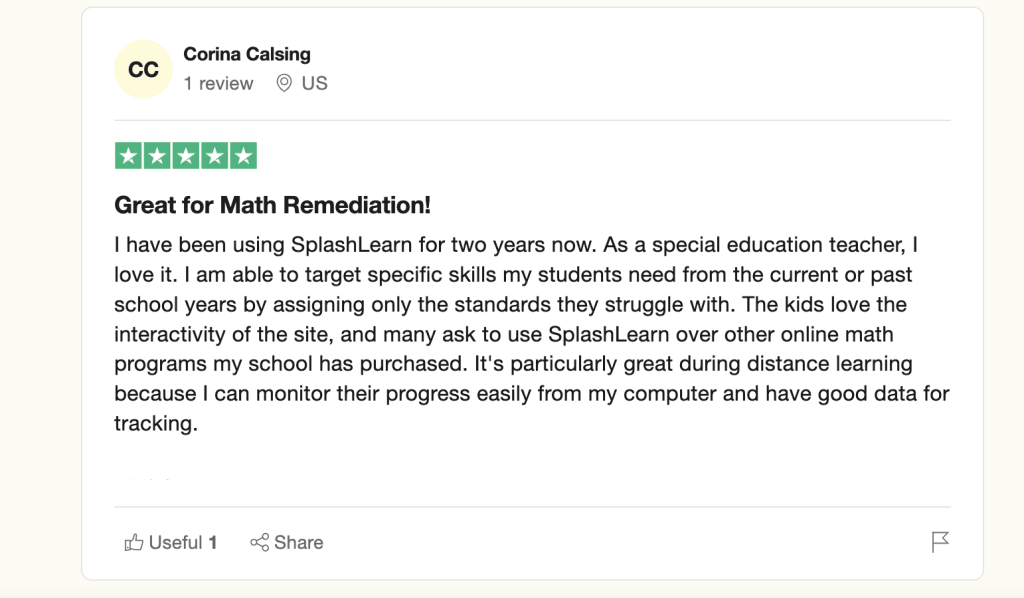Open the CC profile avatar
Viewport: 1024px width, 598px height.
(x=144, y=70)
